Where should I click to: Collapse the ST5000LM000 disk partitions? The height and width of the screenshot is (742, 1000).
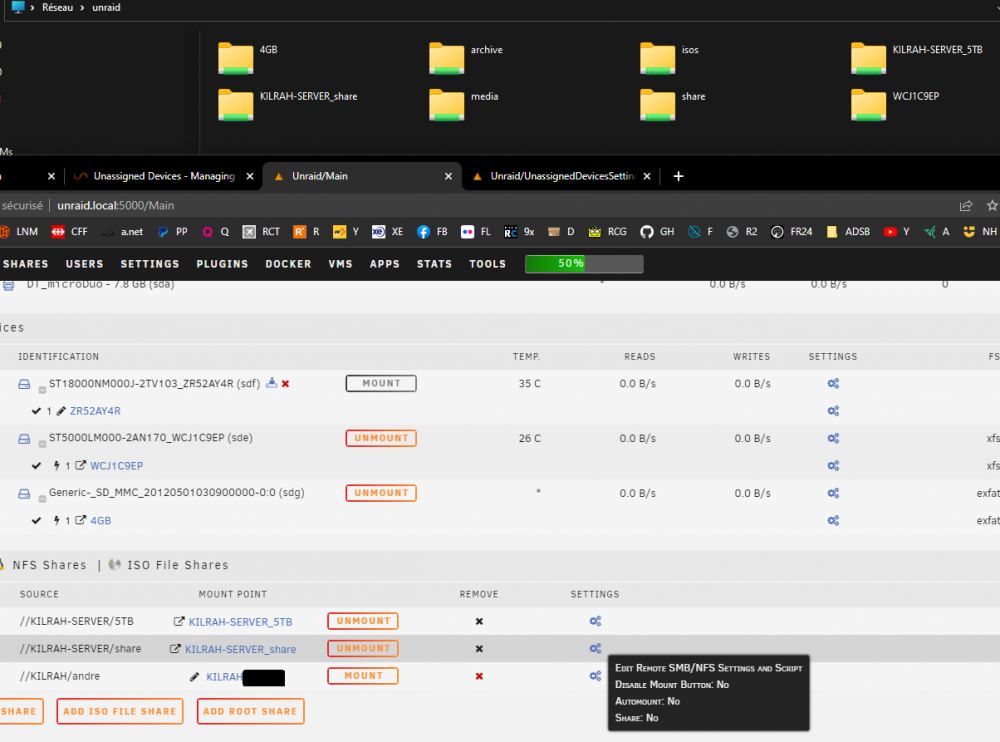click(x=42, y=444)
